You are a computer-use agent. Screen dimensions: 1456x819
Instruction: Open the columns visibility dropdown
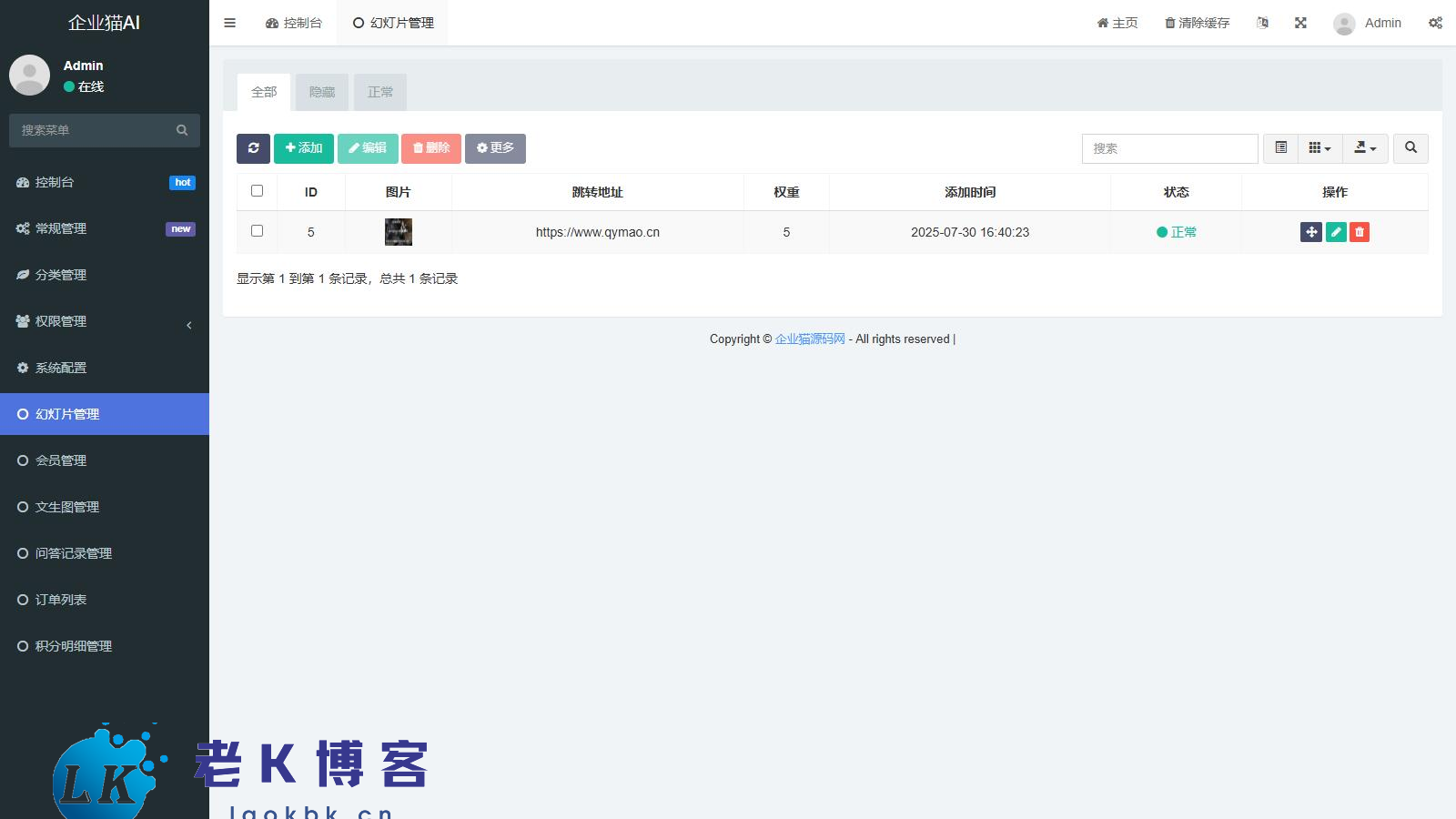pyautogui.click(x=1319, y=148)
